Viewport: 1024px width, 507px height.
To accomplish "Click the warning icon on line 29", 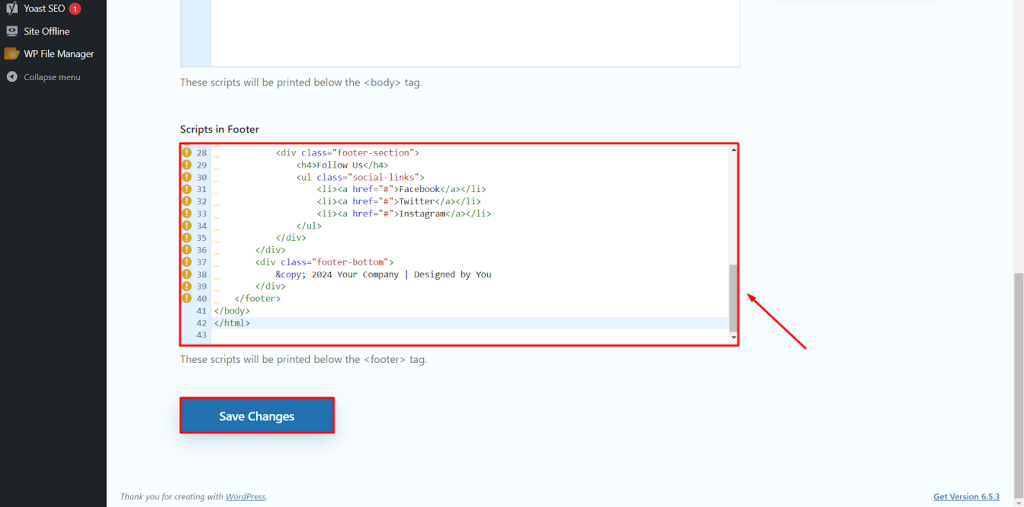I will click(187, 165).
